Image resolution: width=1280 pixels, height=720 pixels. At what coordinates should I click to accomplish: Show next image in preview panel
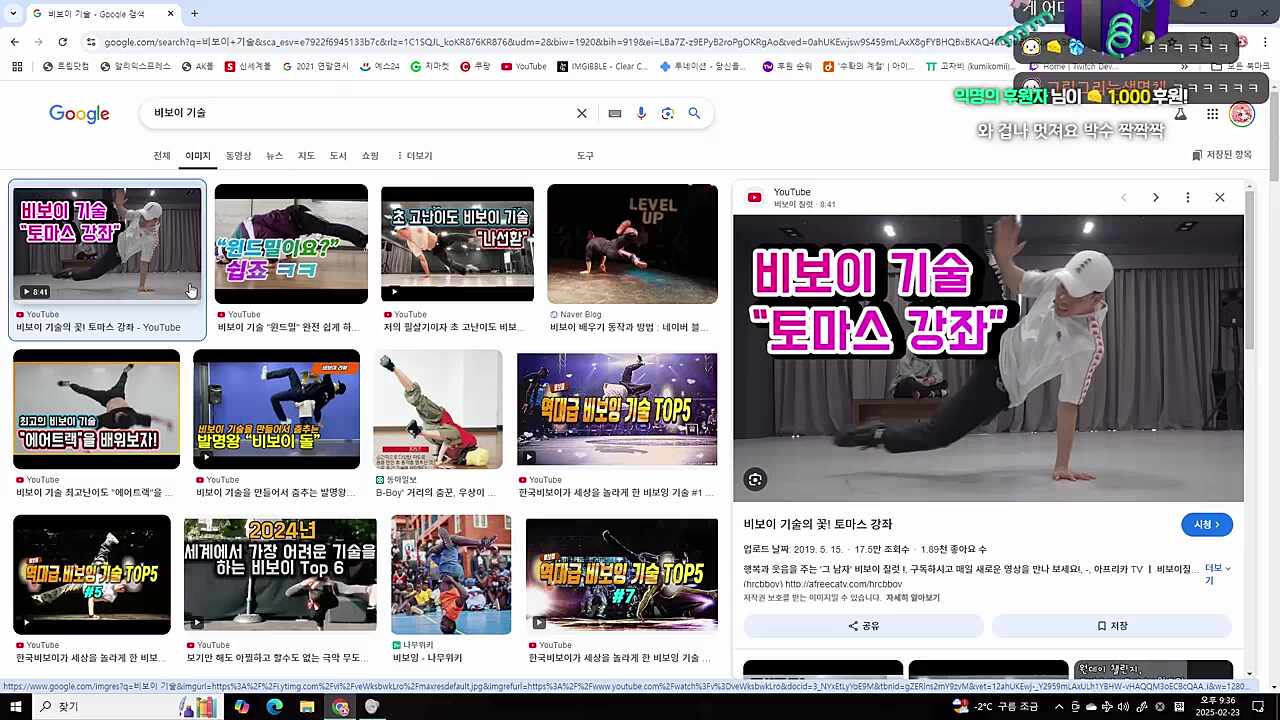click(x=1155, y=197)
